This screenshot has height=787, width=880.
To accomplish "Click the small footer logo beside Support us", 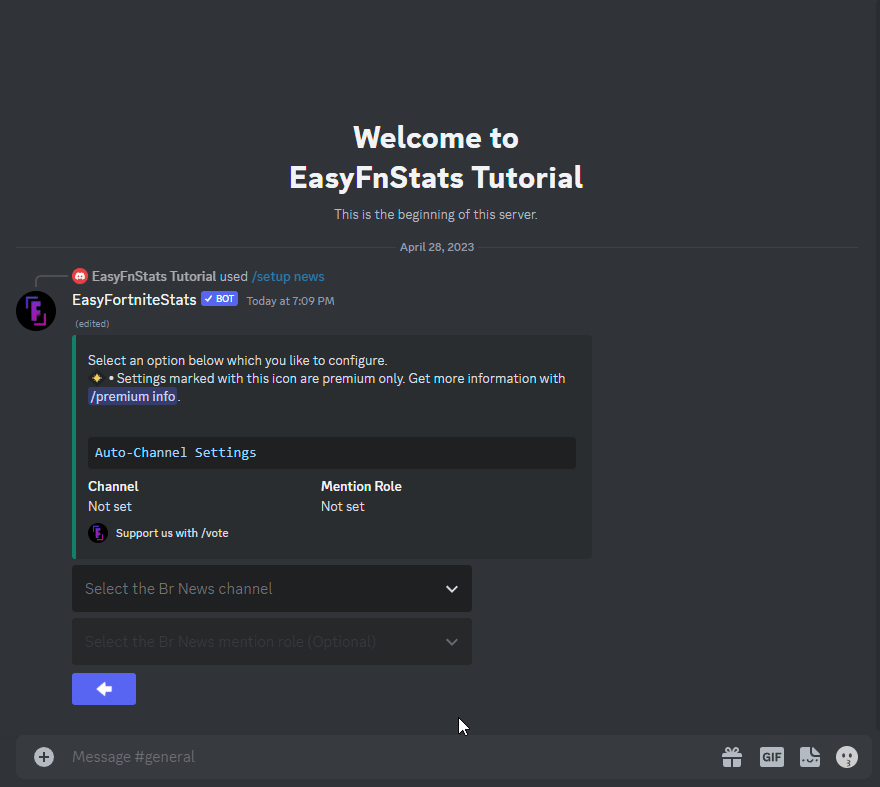I will click(98, 533).
